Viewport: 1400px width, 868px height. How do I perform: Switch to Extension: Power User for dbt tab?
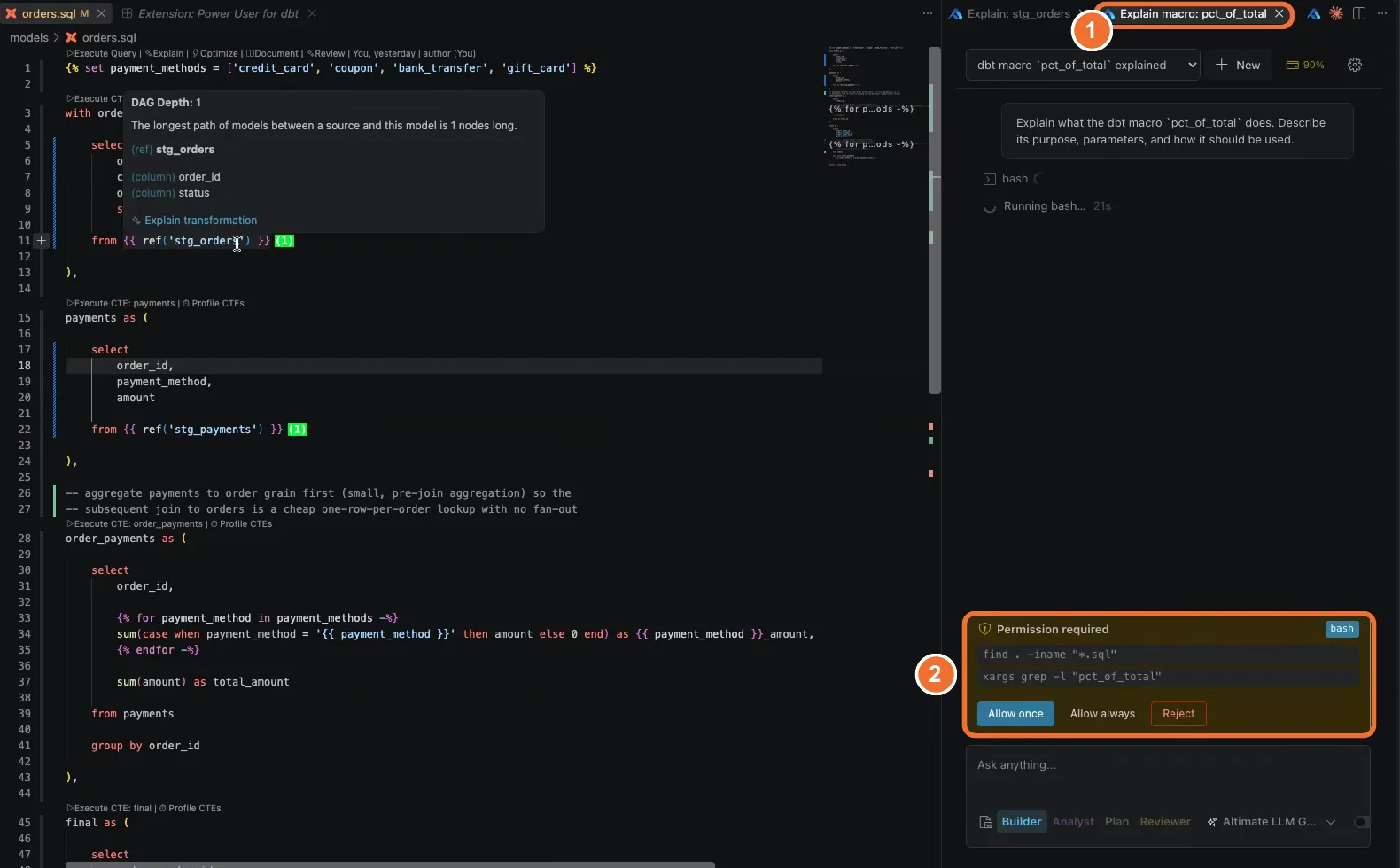[x=219, y=13]
